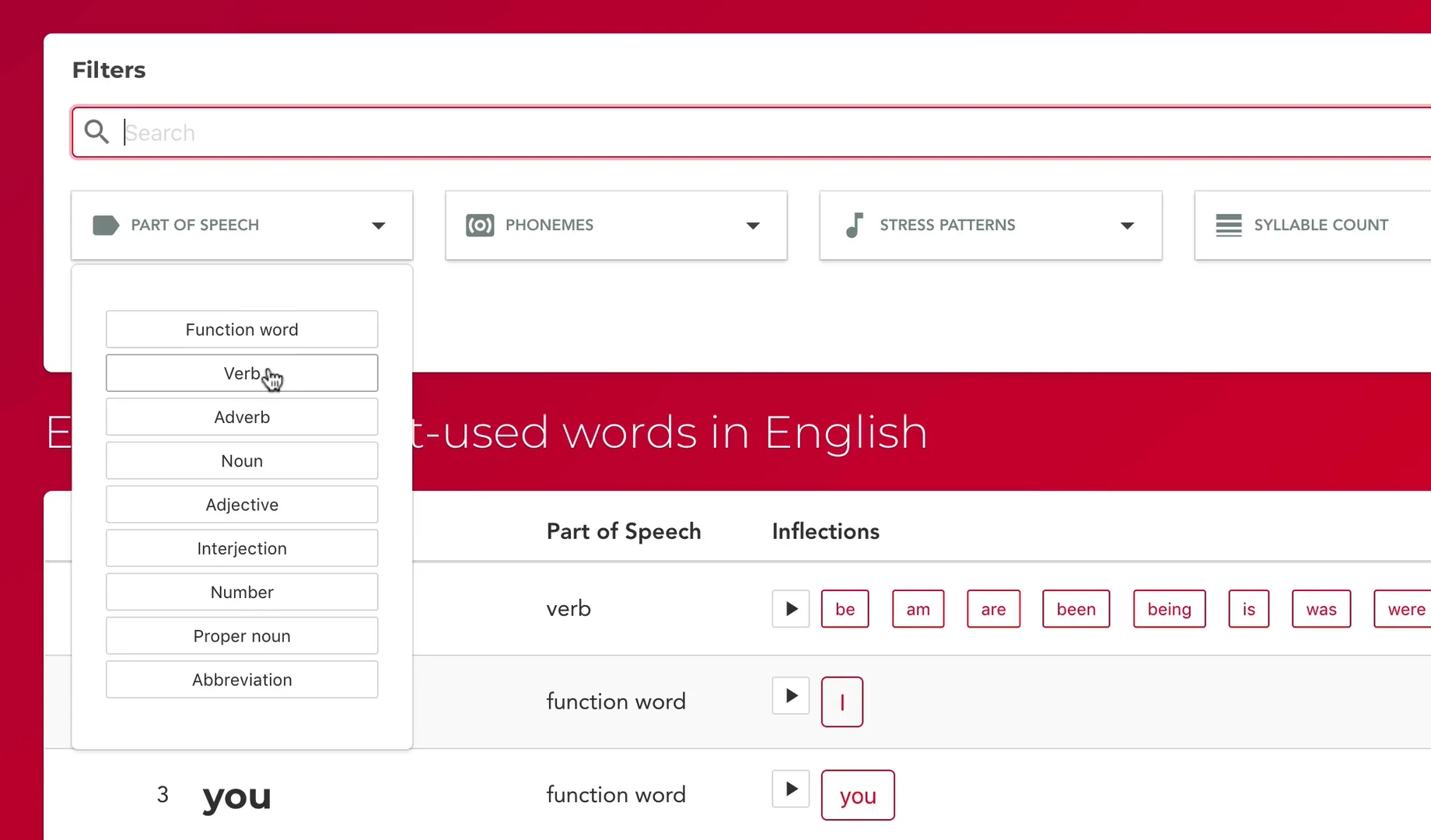Click the Syllable Count lines icon

1229,226
